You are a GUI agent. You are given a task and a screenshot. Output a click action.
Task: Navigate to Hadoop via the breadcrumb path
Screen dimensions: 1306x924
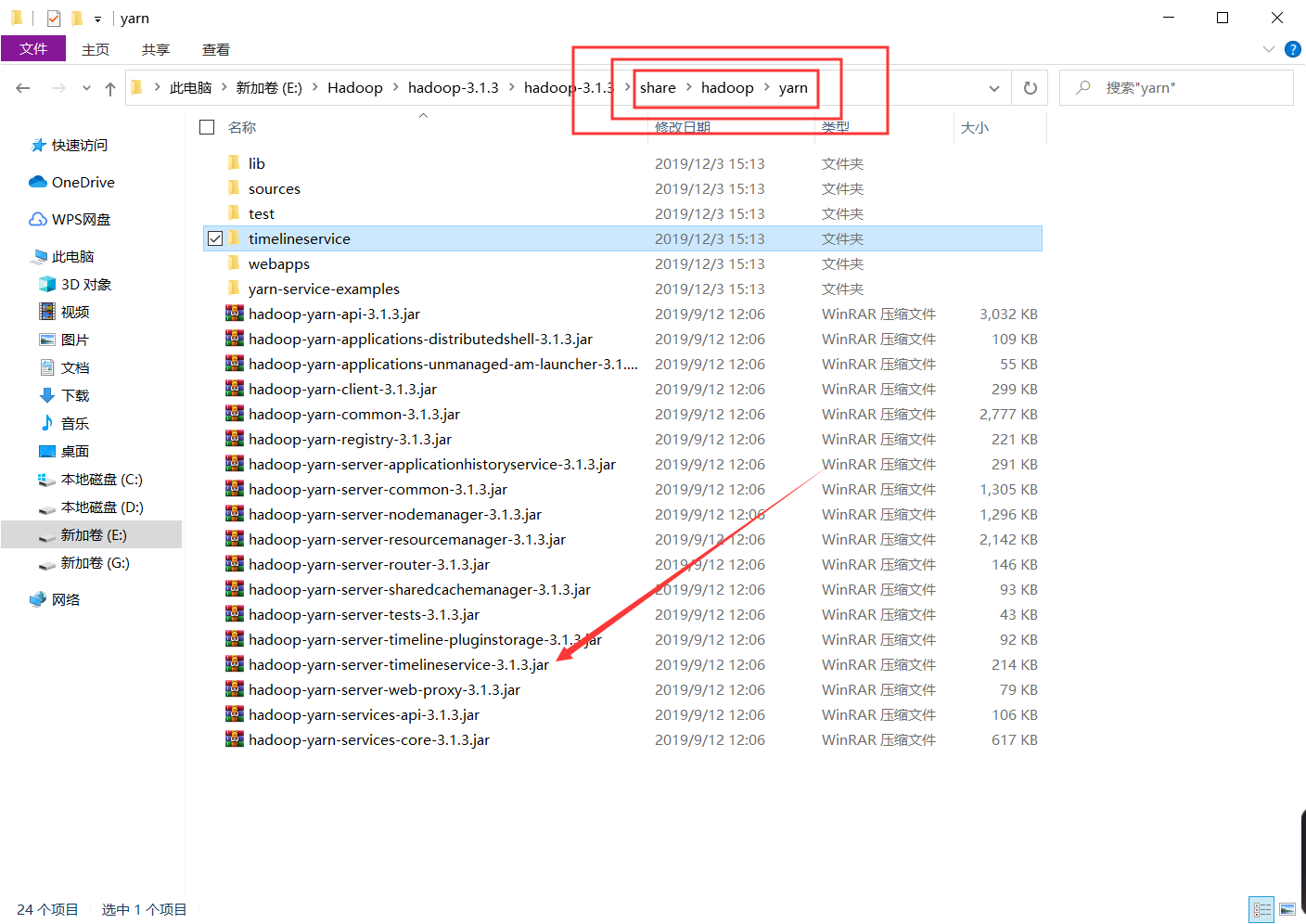[355, 87]
